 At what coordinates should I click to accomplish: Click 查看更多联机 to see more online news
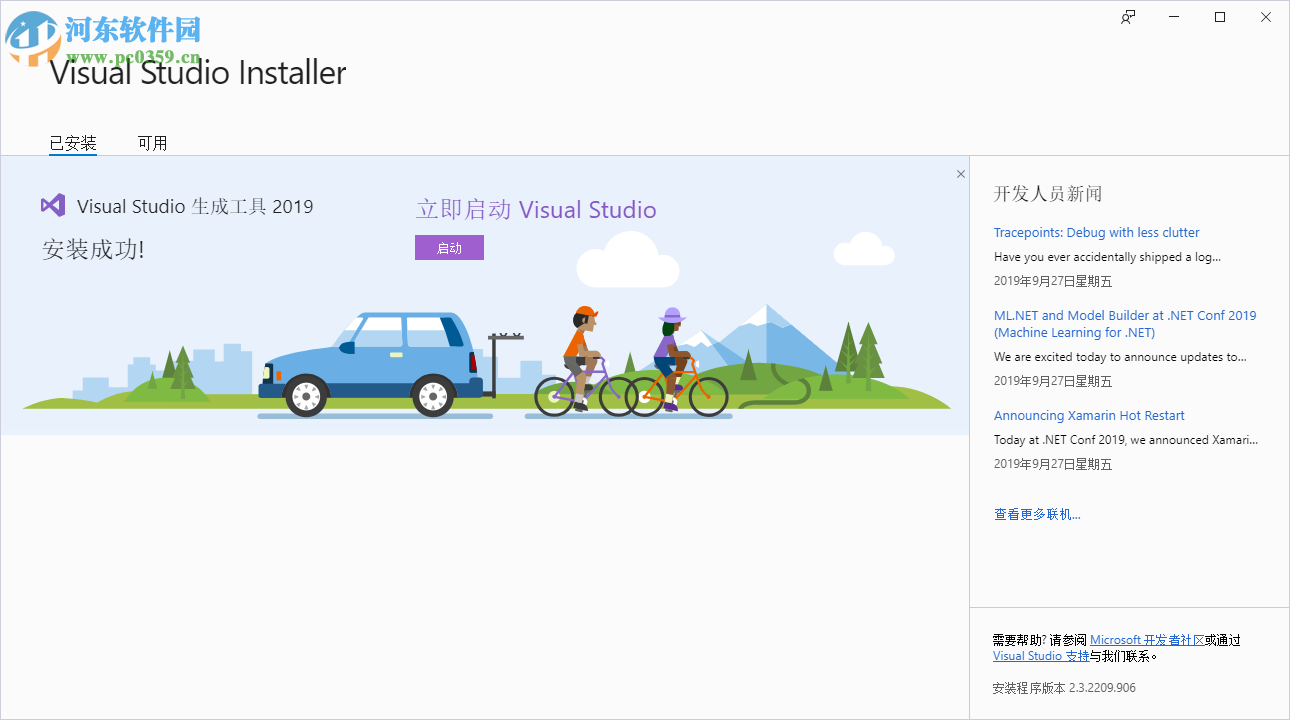pyautogui.click(x=1037, y=513)
